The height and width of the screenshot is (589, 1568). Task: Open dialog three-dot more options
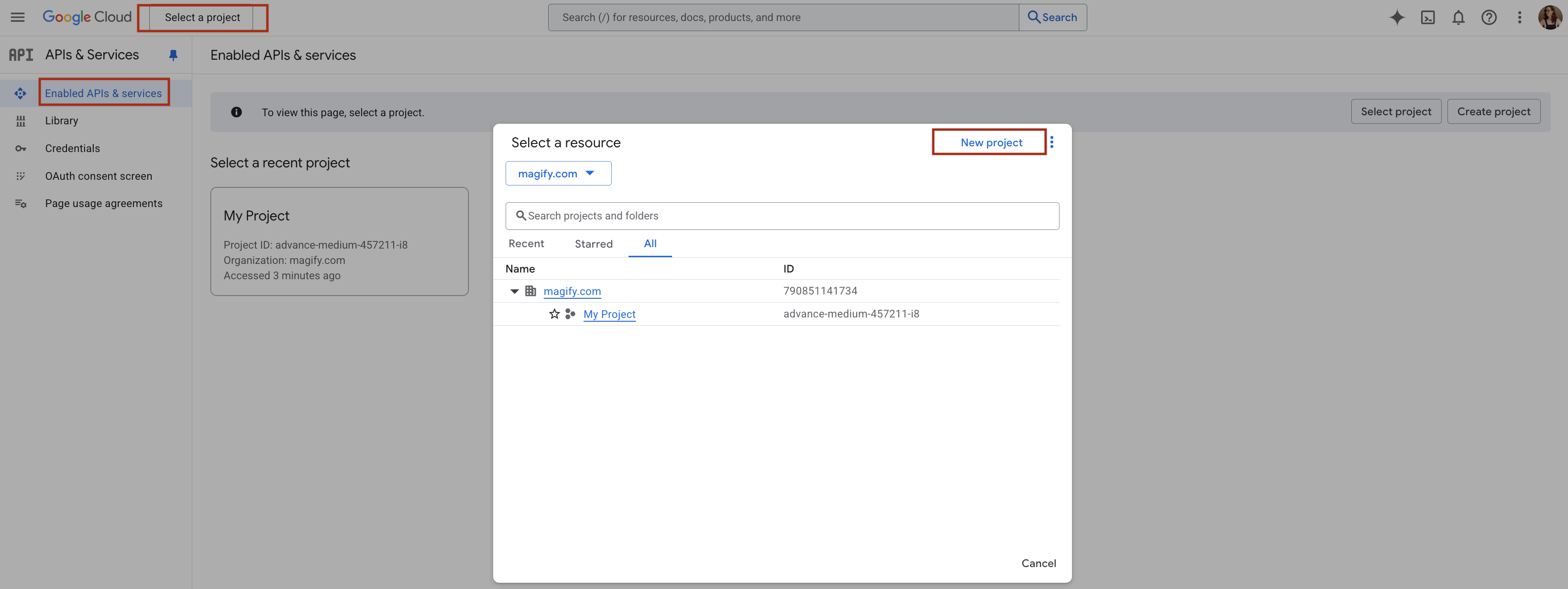click(x=1051, y=142)
